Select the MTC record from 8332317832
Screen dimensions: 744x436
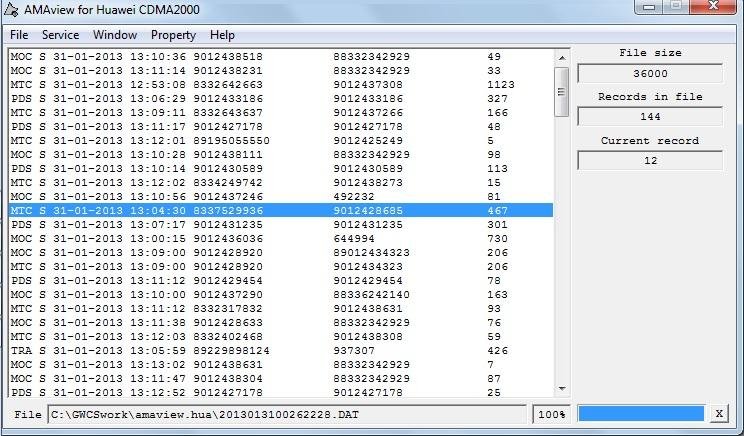(x=281, y=308)
